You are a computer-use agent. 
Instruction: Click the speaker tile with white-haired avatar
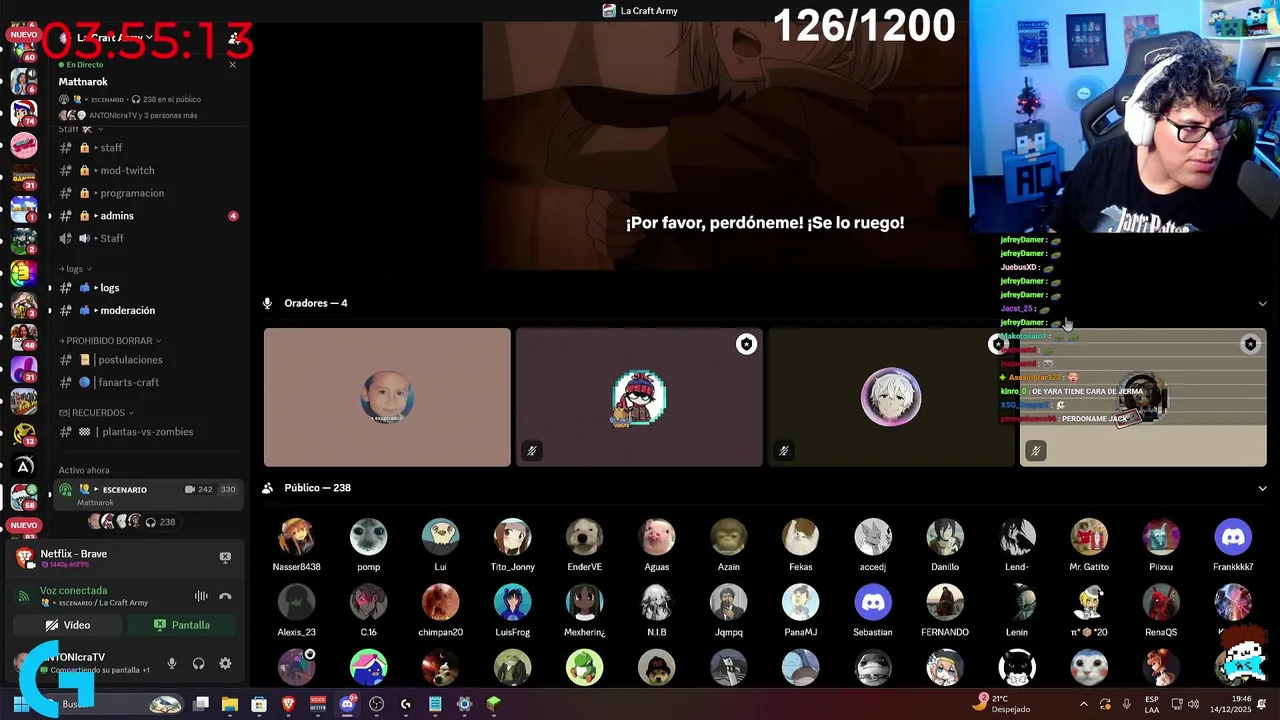click(x=891, y=397)
